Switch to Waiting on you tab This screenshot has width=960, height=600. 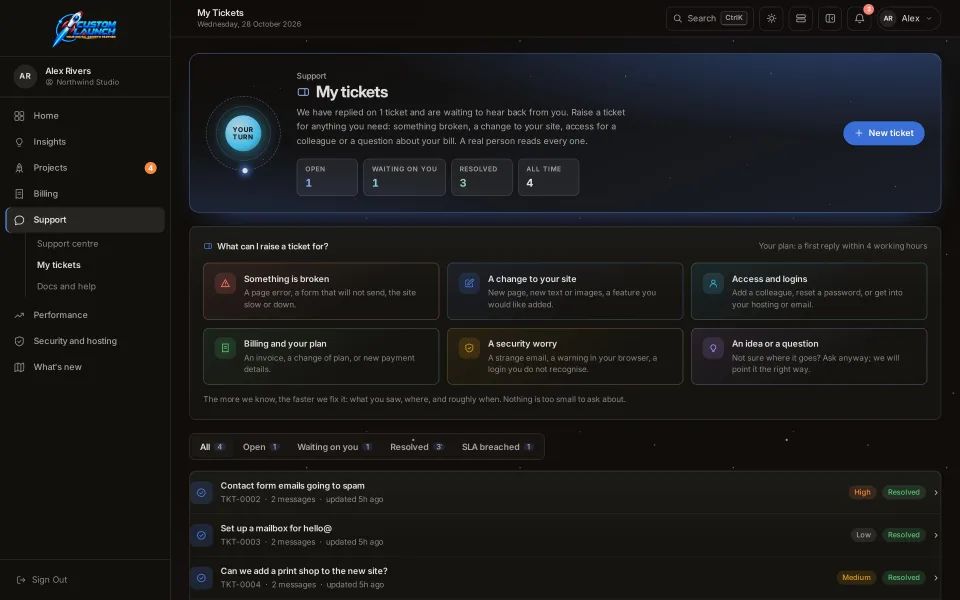(x=334, y=447)
